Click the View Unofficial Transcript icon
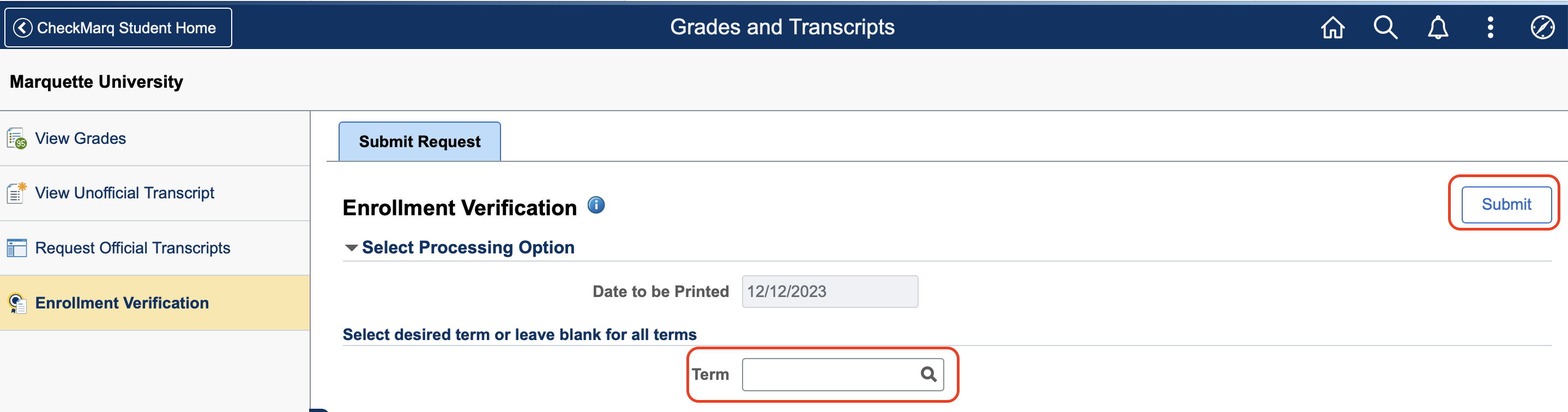The width and height of the screenshot is (1568, 412). (16, 193)
